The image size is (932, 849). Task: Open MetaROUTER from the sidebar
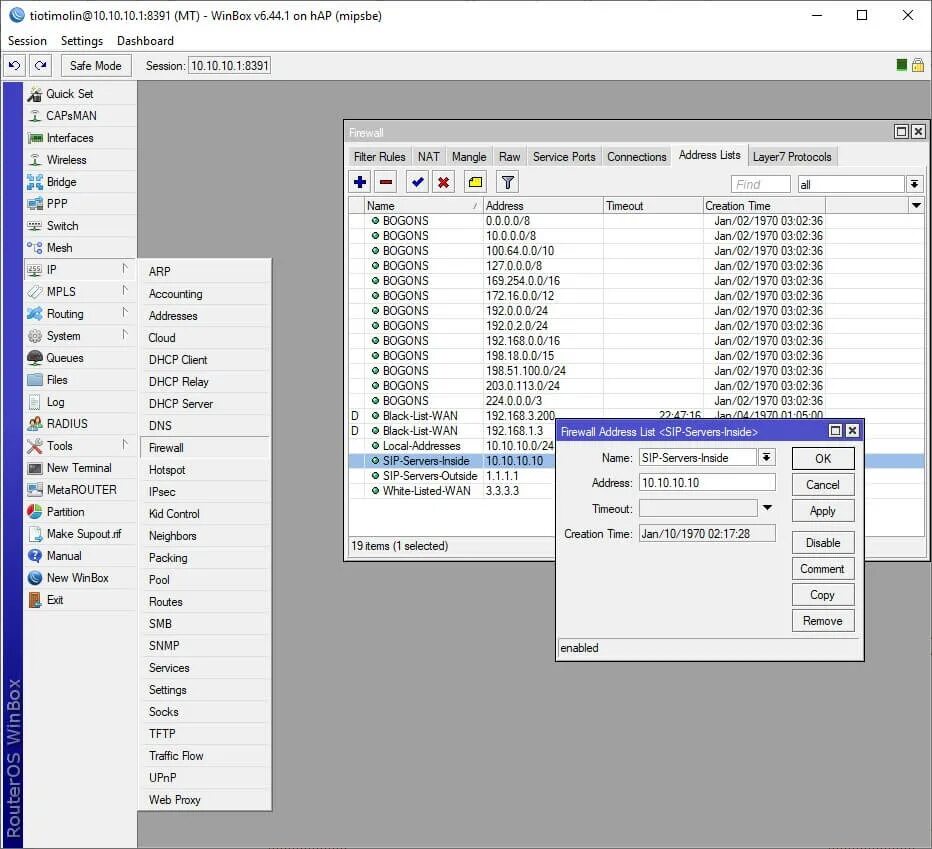tap(80, 490)
